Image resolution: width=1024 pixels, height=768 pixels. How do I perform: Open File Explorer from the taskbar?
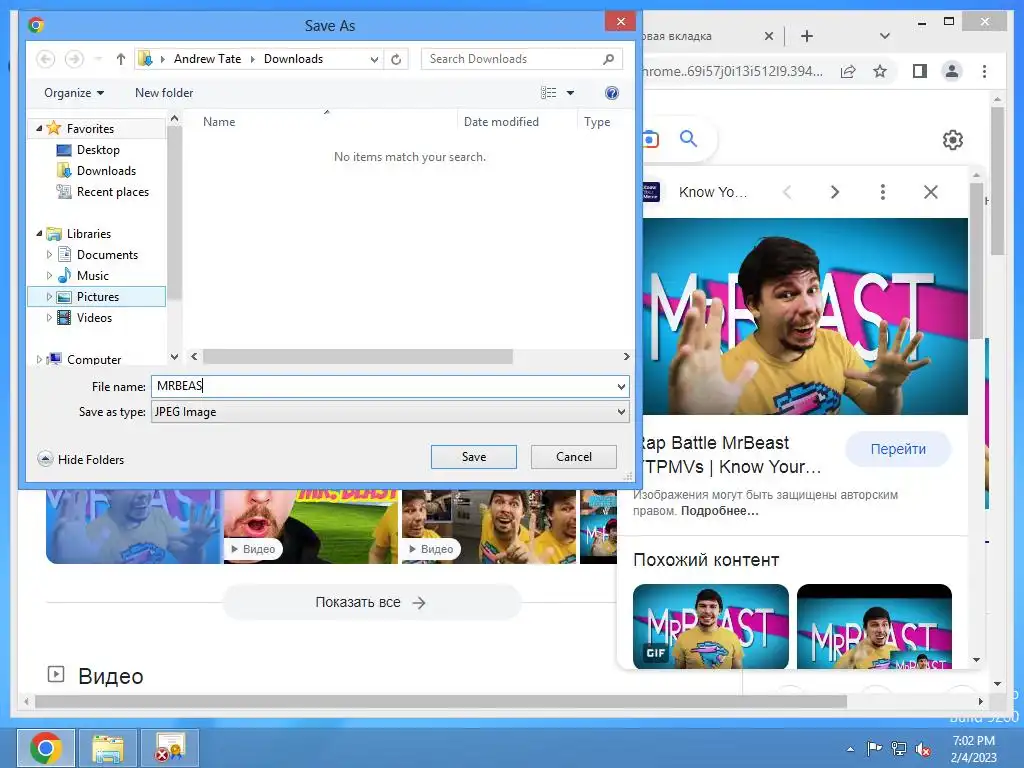(x=108, y=748)
